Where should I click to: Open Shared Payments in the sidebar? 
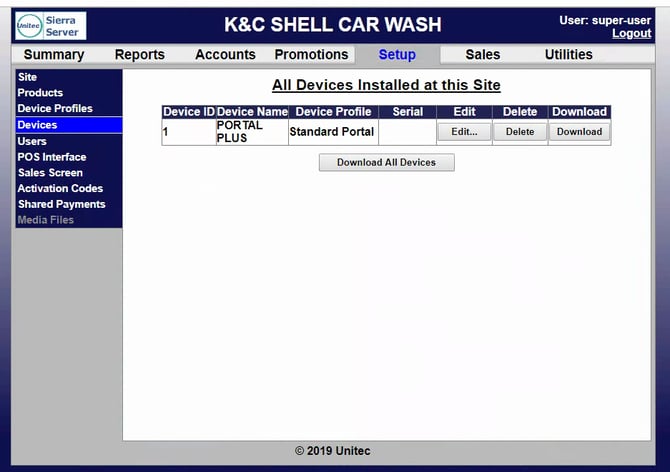[x=61, y=204]
